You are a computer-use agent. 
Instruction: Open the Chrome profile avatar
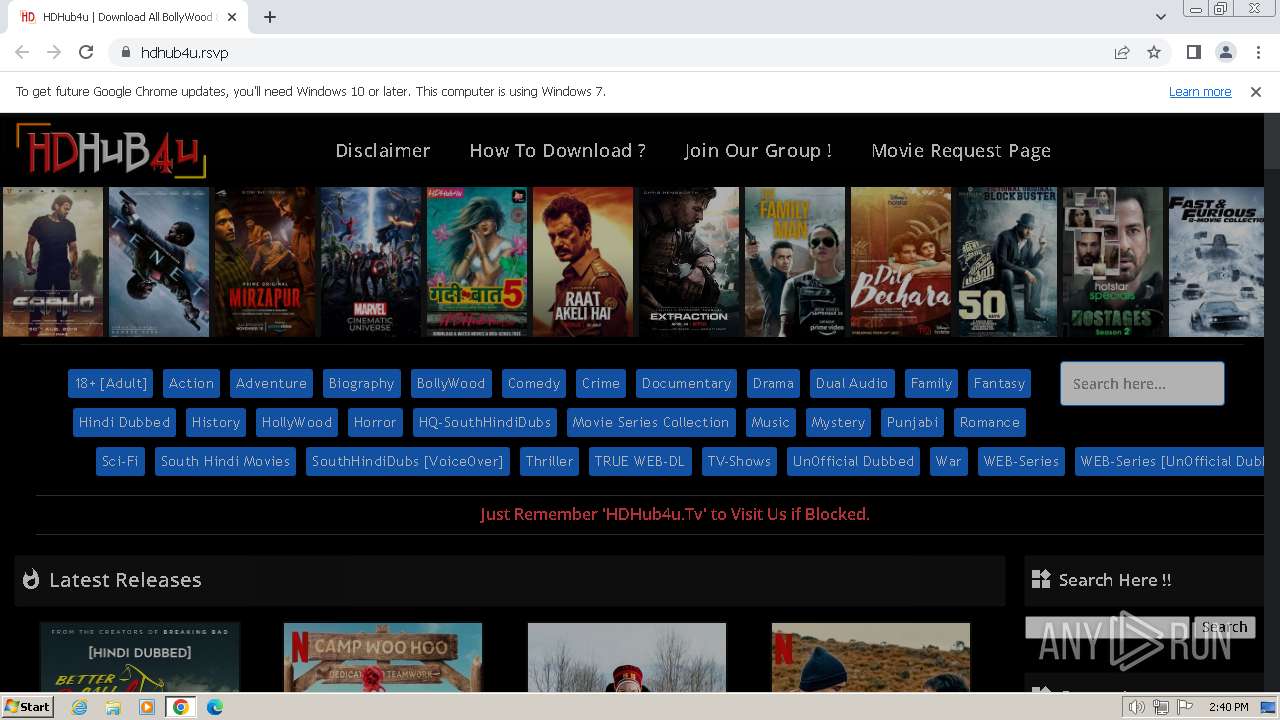(x=1225, y=52)
